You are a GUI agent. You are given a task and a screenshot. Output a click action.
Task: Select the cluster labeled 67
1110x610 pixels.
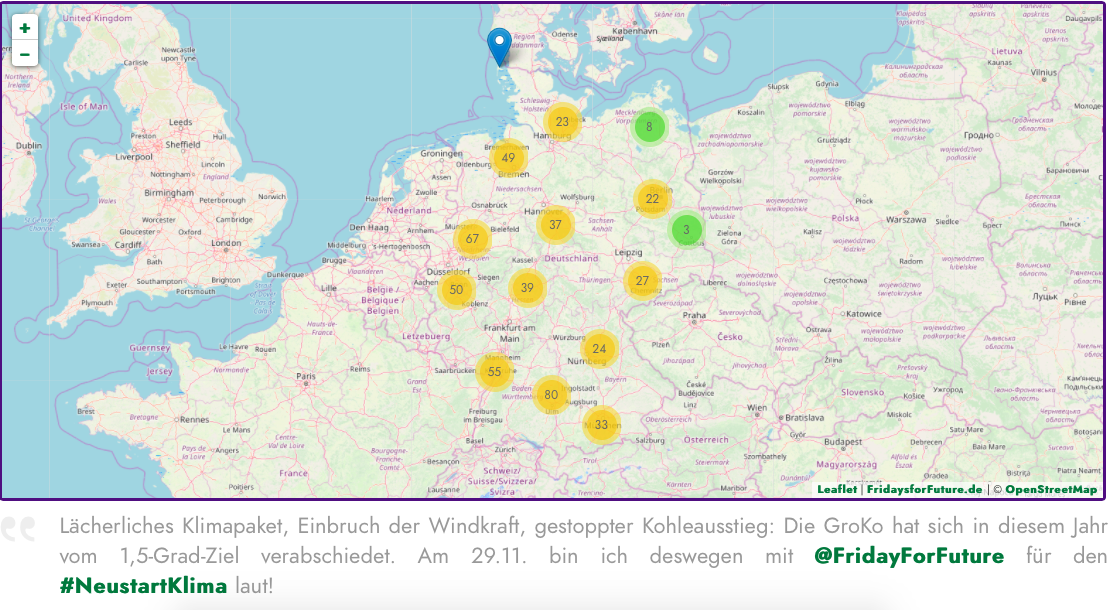tap(472, 239)
